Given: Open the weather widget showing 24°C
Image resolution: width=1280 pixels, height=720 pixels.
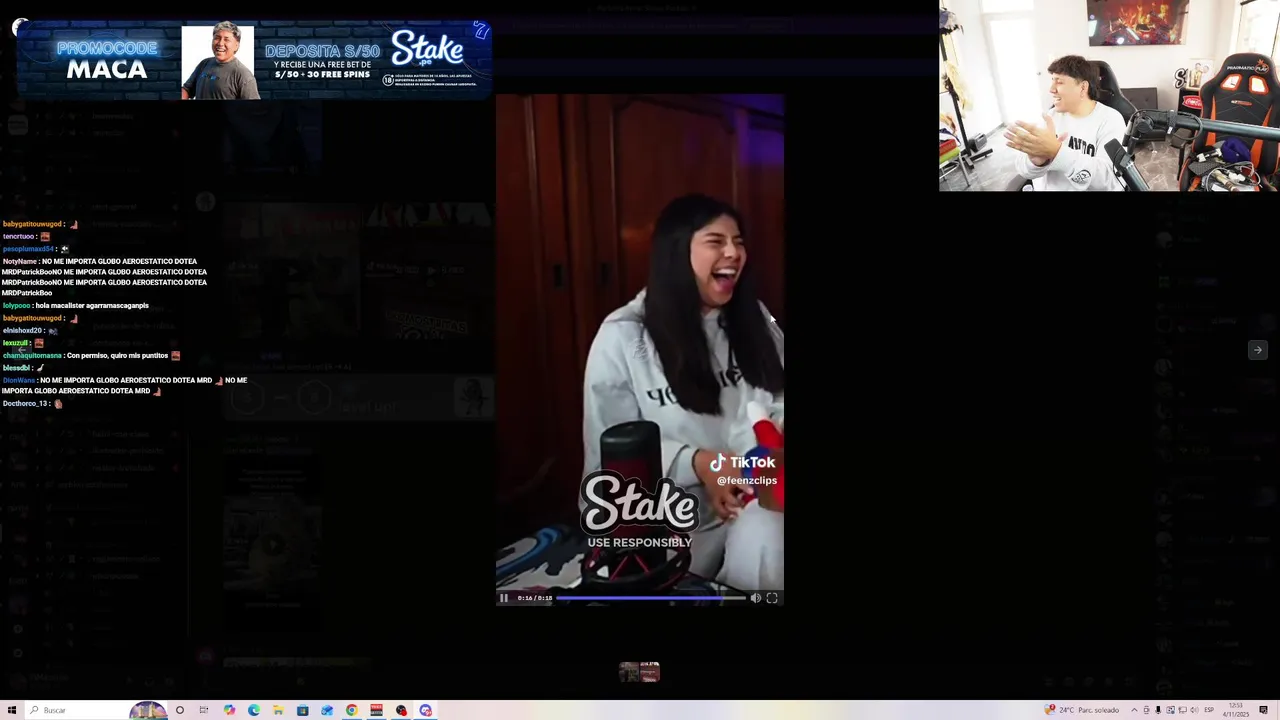Looking at the screenshot, I should [x=1082, y=710].
